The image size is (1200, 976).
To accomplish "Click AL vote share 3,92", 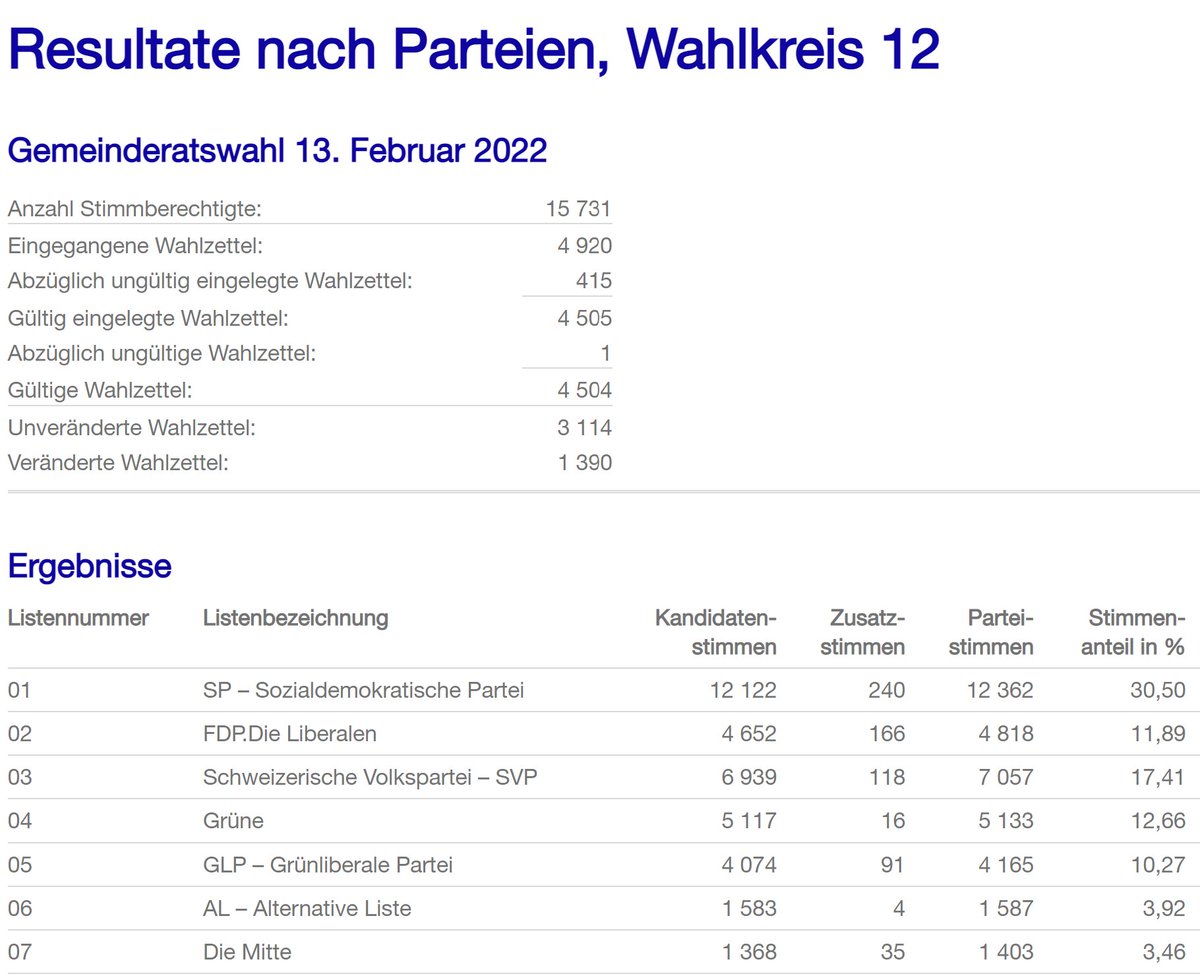I will pos(1164,908).
